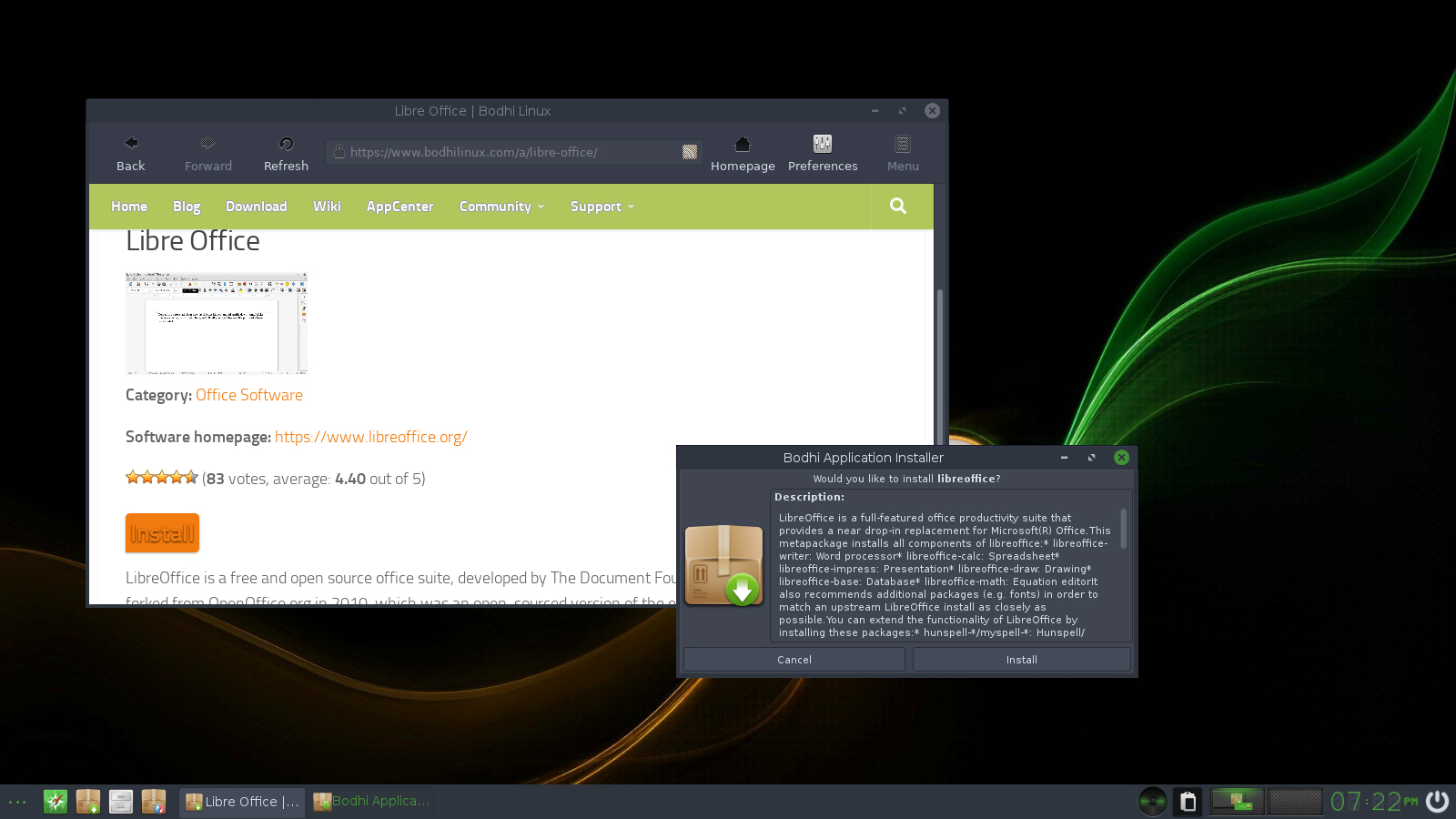Open the LibreOffice screenshot thumbnail

tap(217, 323)
